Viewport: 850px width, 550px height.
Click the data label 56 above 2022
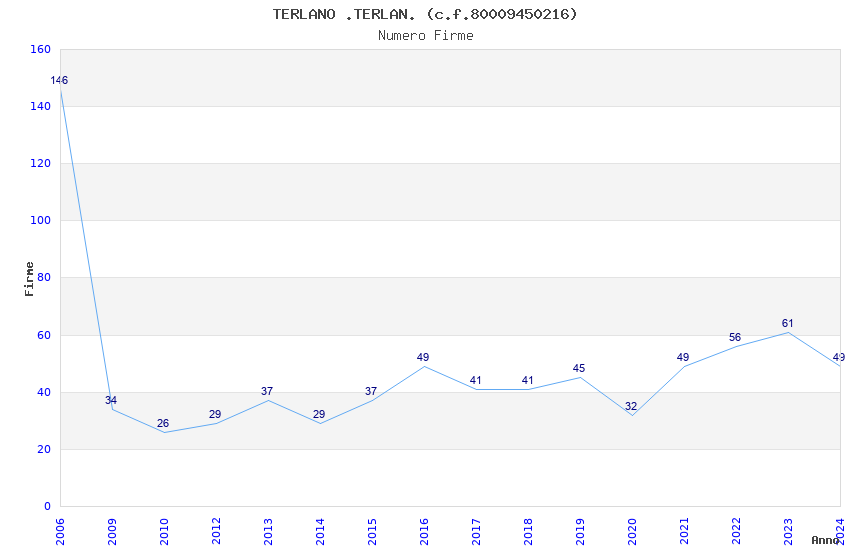click(735, 337)
